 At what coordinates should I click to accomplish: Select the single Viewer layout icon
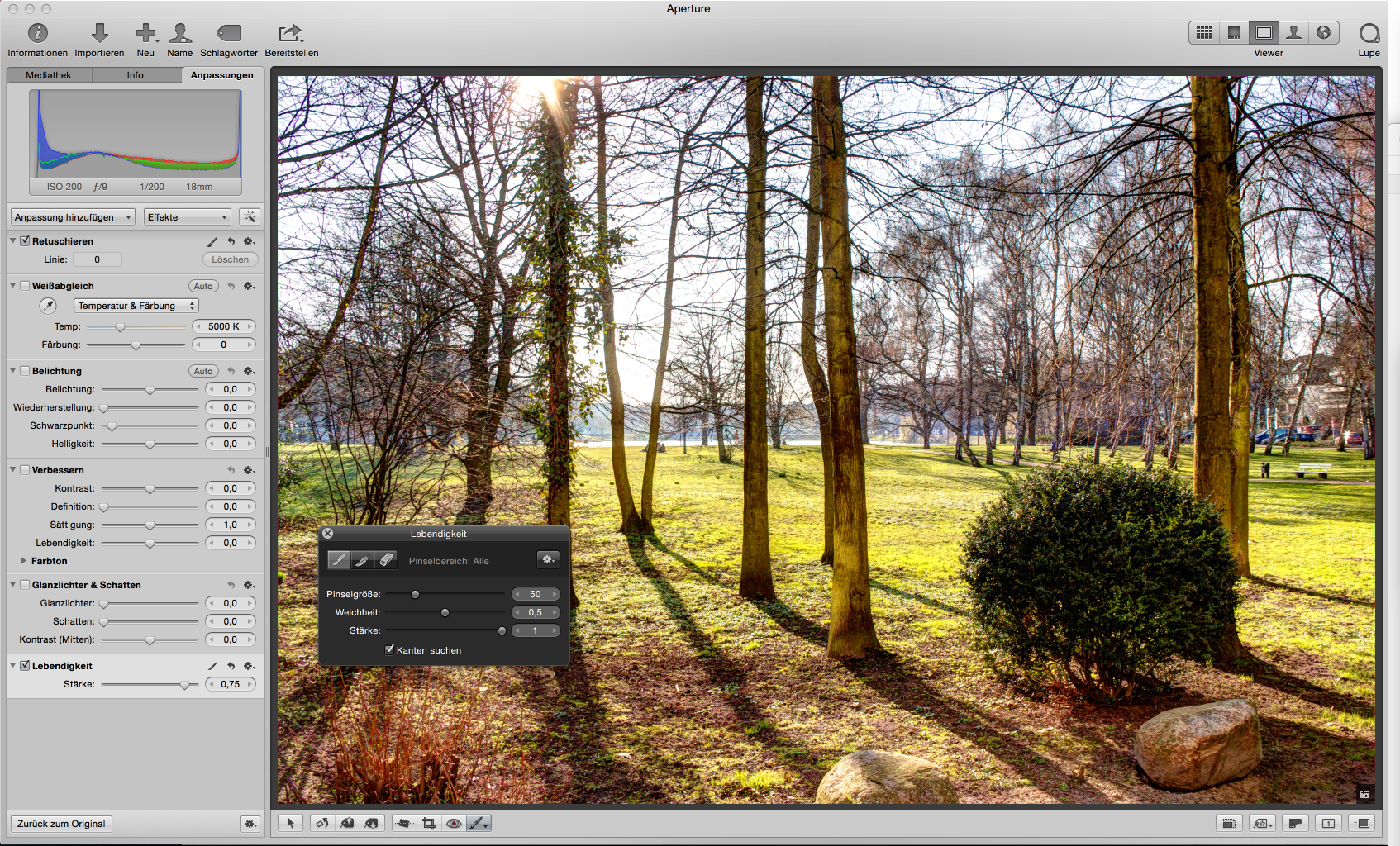coord(1264,32)
